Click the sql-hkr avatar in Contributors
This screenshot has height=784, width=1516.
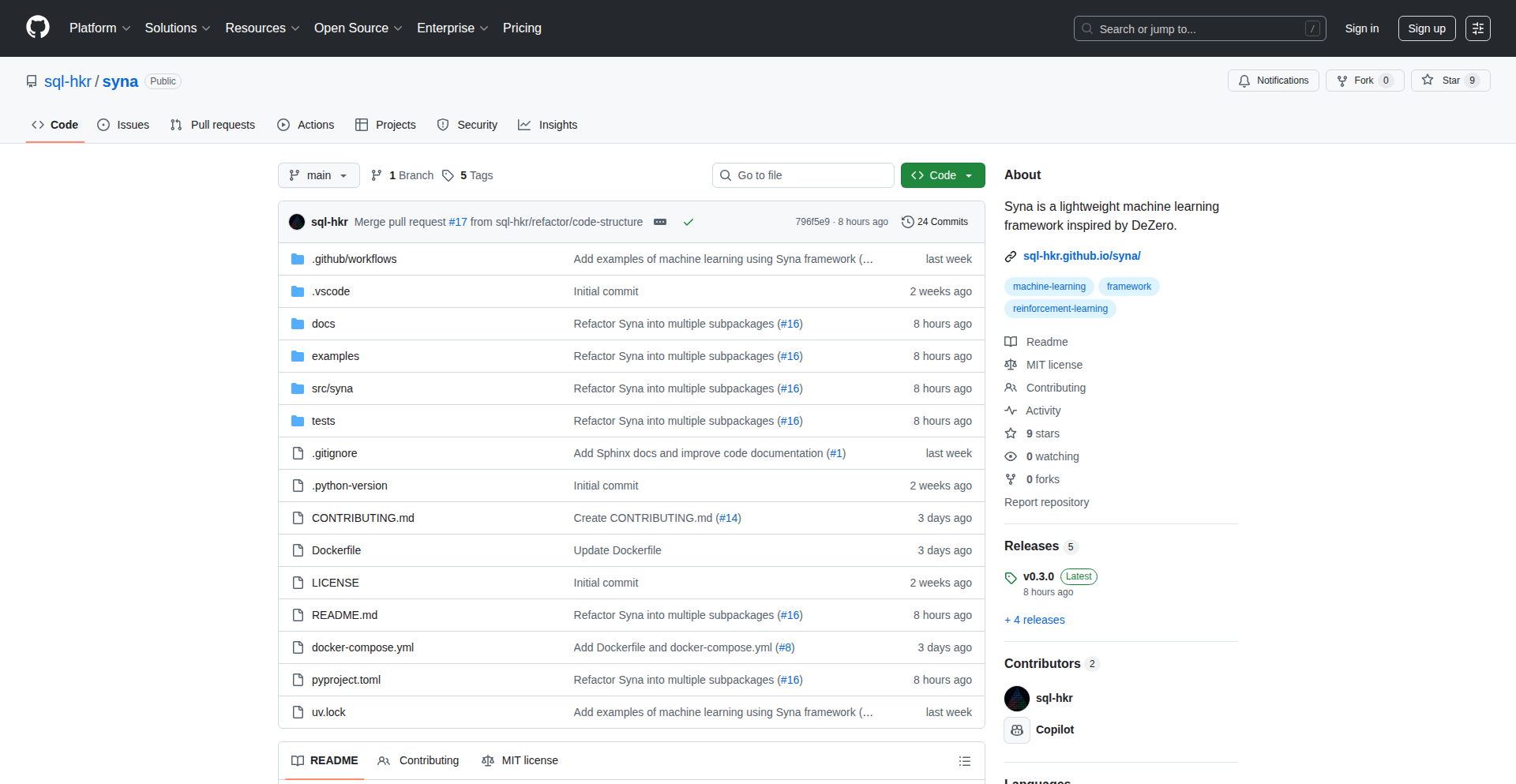click(x=1017, y=699)
